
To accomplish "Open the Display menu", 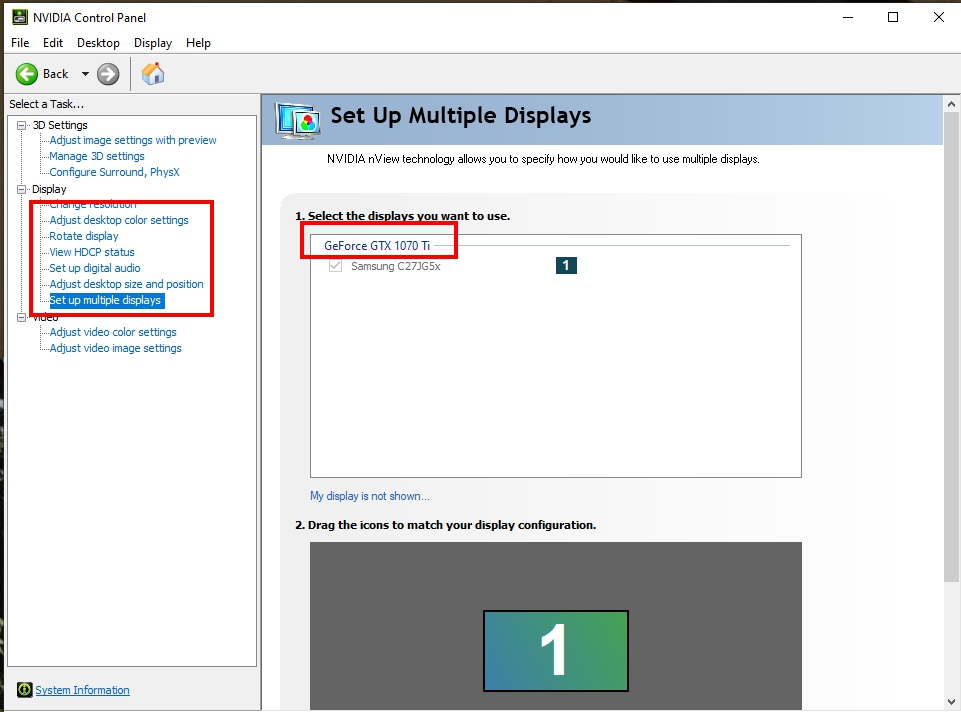I will [x=153, y=43].
